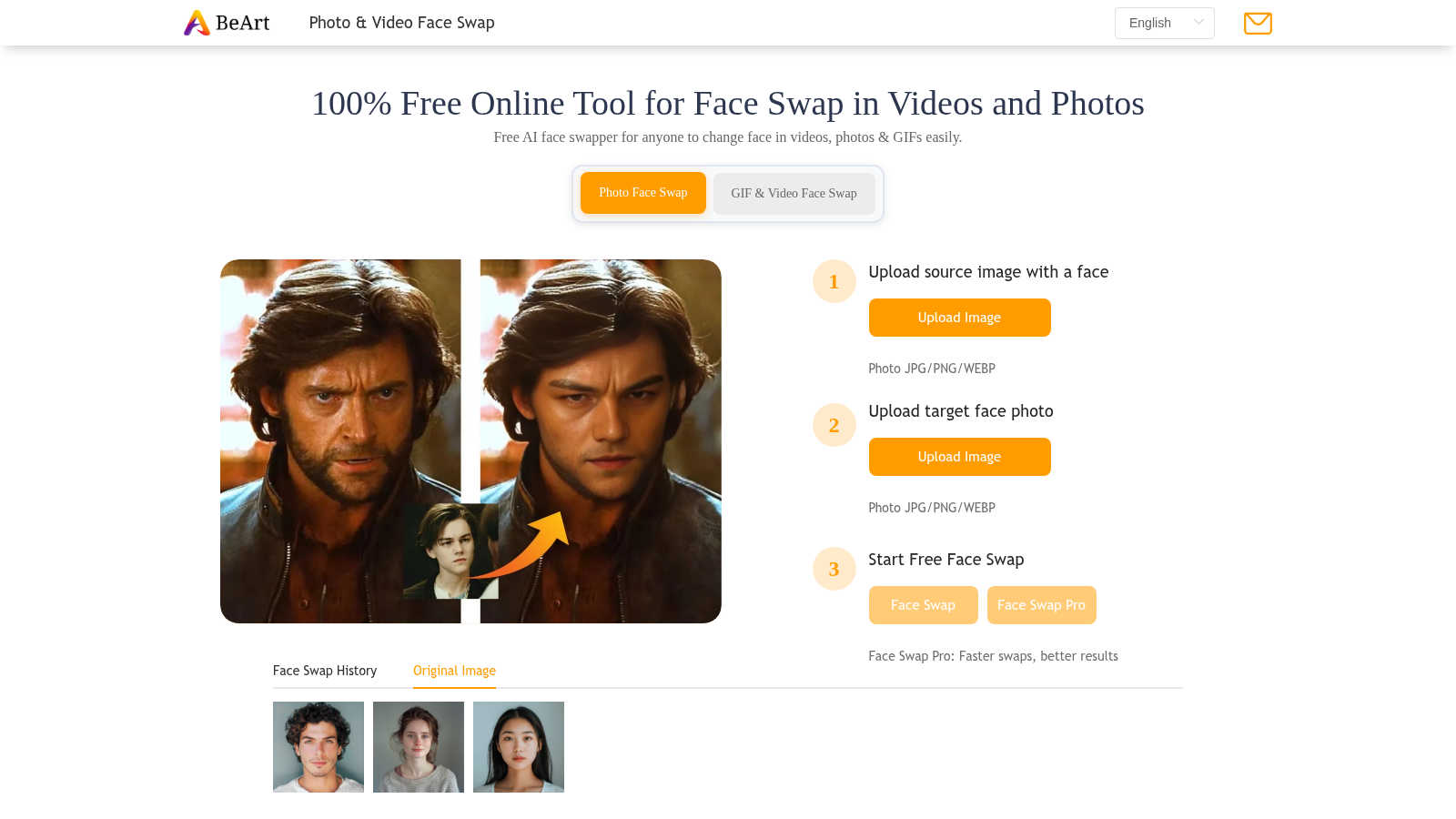Open the Face Swap History tab
Viewport: 1456px width, 819px height.
(325, 671)
